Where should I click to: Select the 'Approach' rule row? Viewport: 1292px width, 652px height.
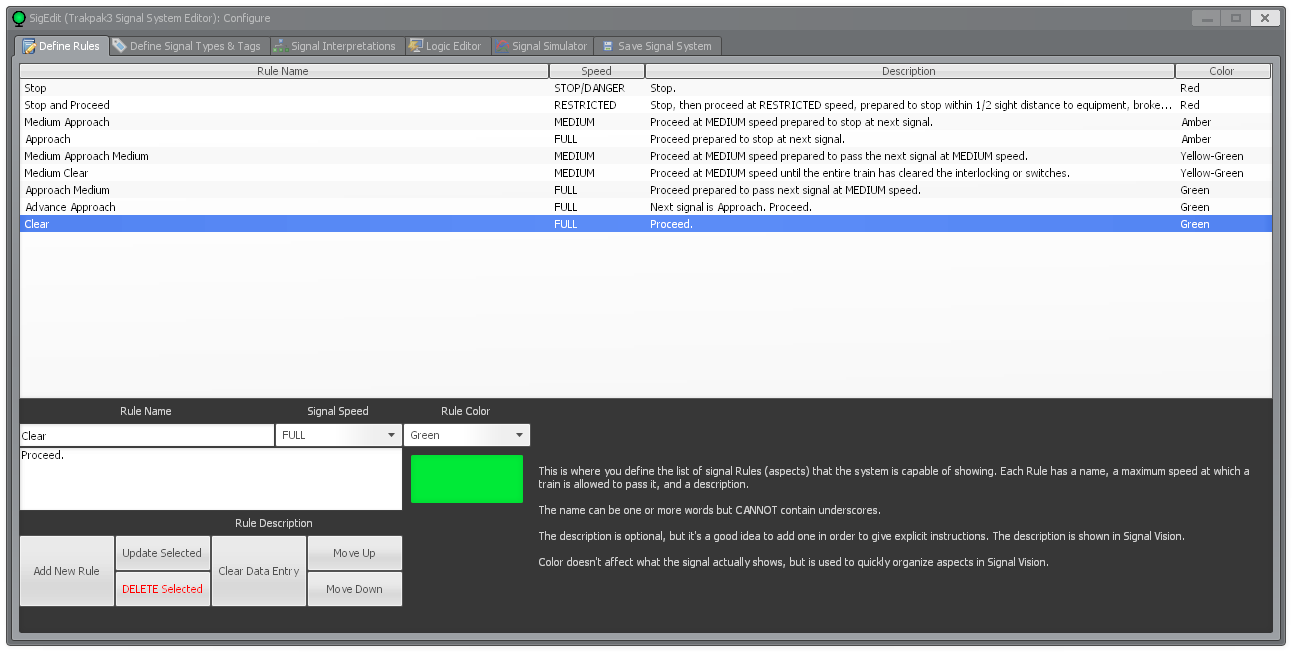645,139
